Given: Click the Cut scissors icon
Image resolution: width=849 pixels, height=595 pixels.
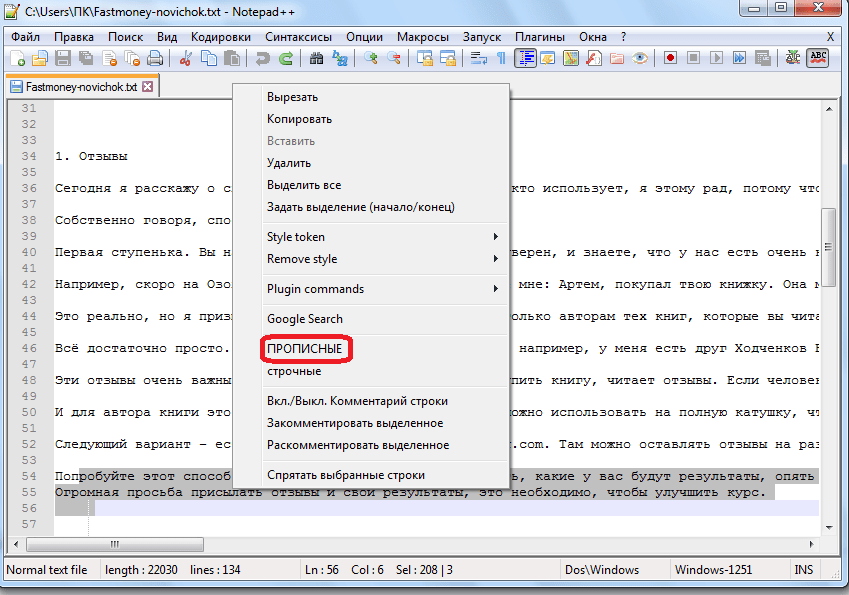Looking at the screenshot, I should point(185,58).
